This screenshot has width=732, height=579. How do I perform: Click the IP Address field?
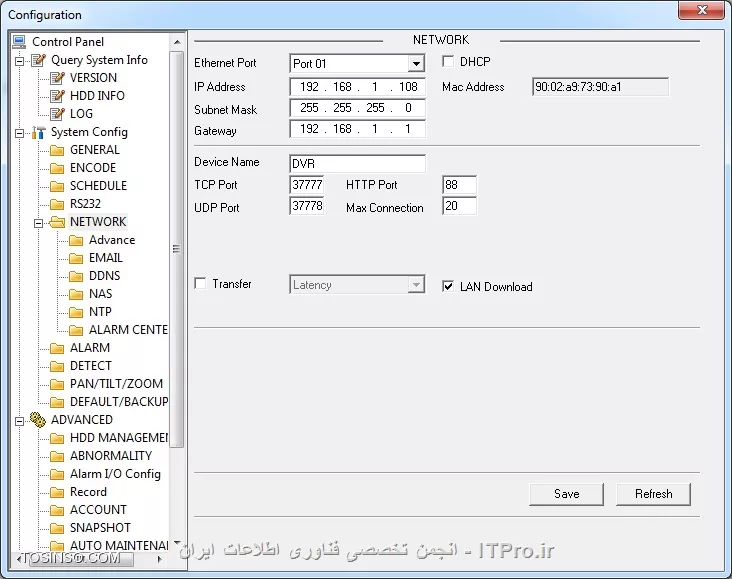pyautogui.click(x=357, y=87)
